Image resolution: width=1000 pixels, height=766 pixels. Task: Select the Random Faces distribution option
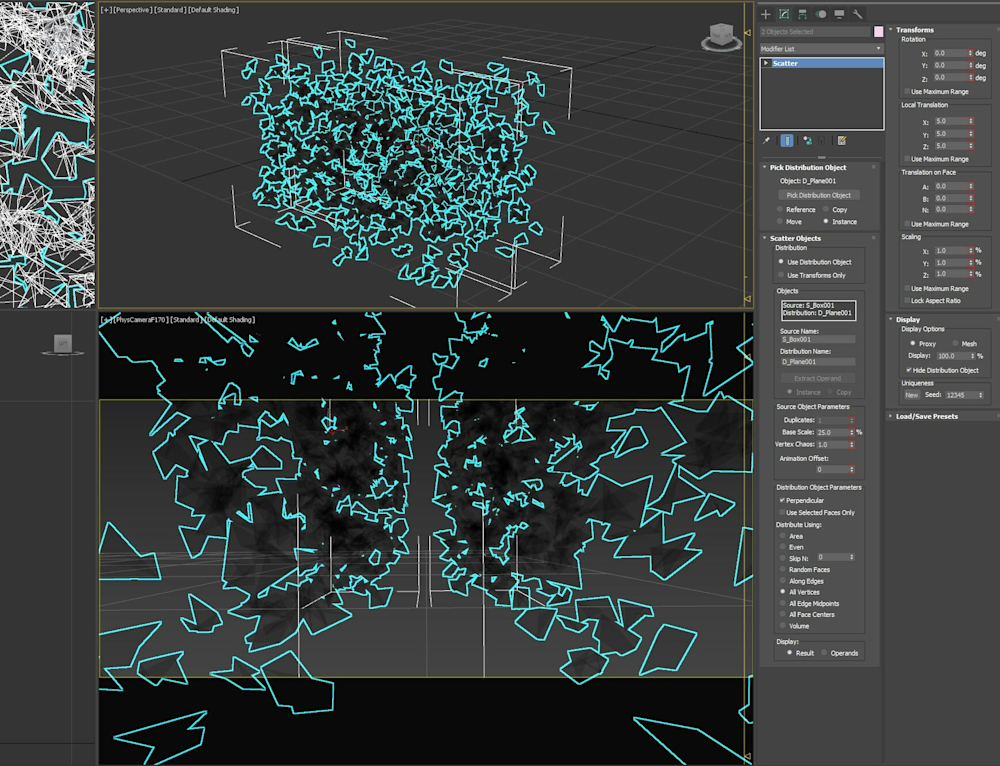pyautogui.click(x=781, y=570)
